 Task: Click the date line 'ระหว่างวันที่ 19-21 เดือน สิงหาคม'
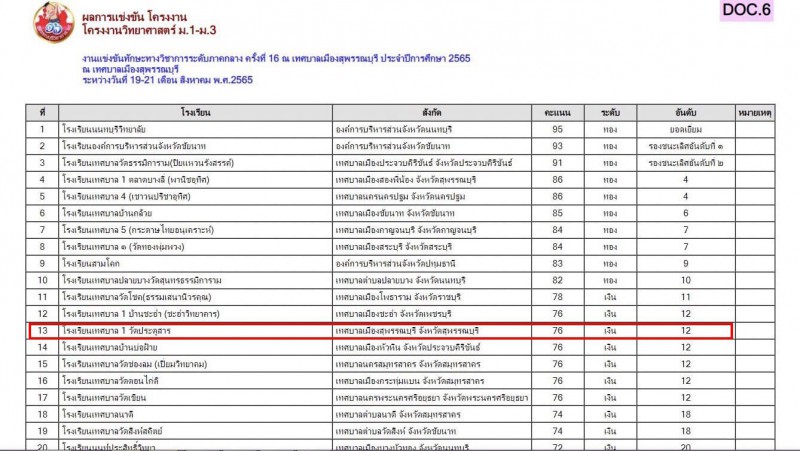coord(167,80)
